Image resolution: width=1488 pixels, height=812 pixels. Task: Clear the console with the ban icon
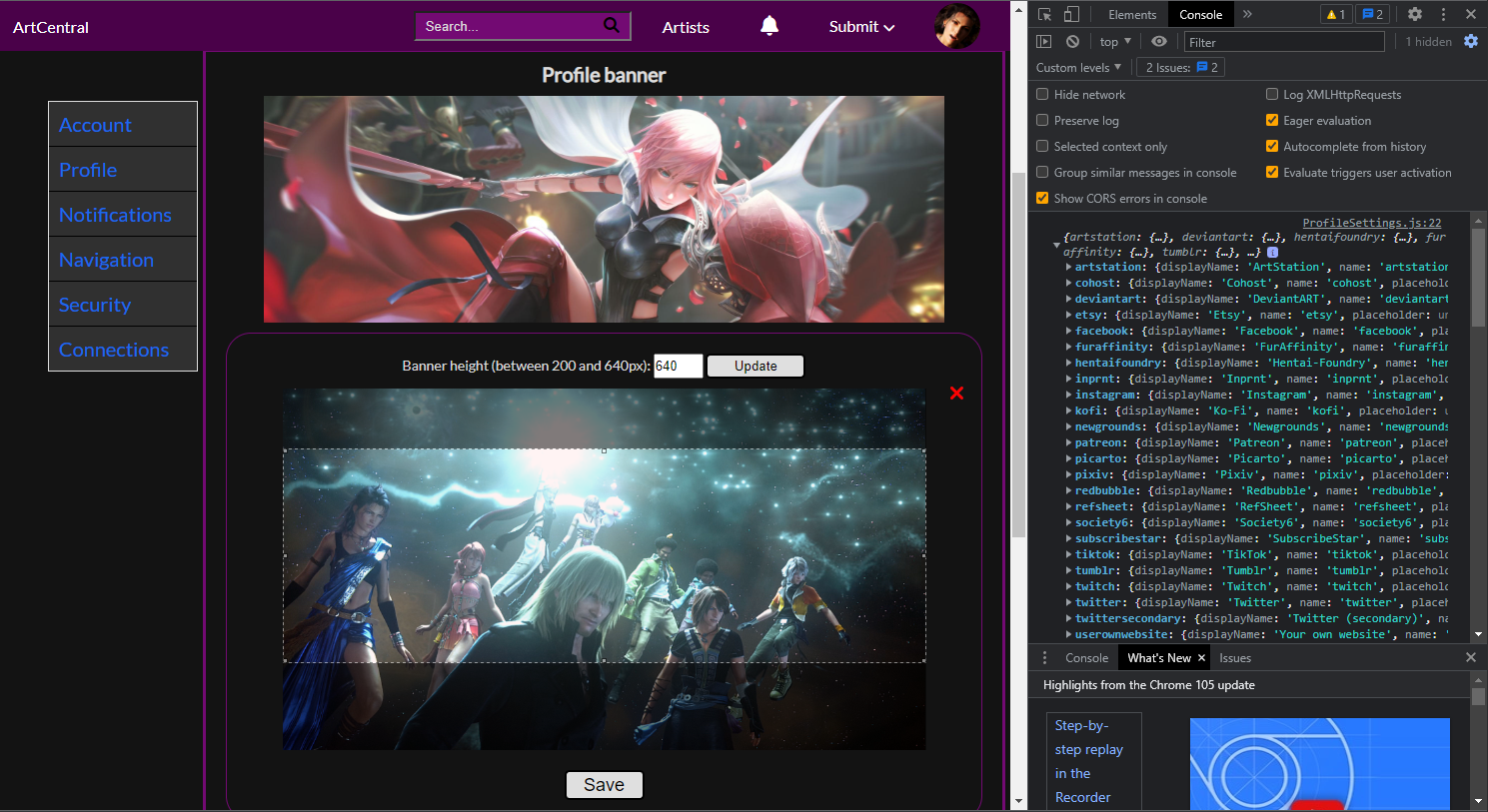point(1072,42)
